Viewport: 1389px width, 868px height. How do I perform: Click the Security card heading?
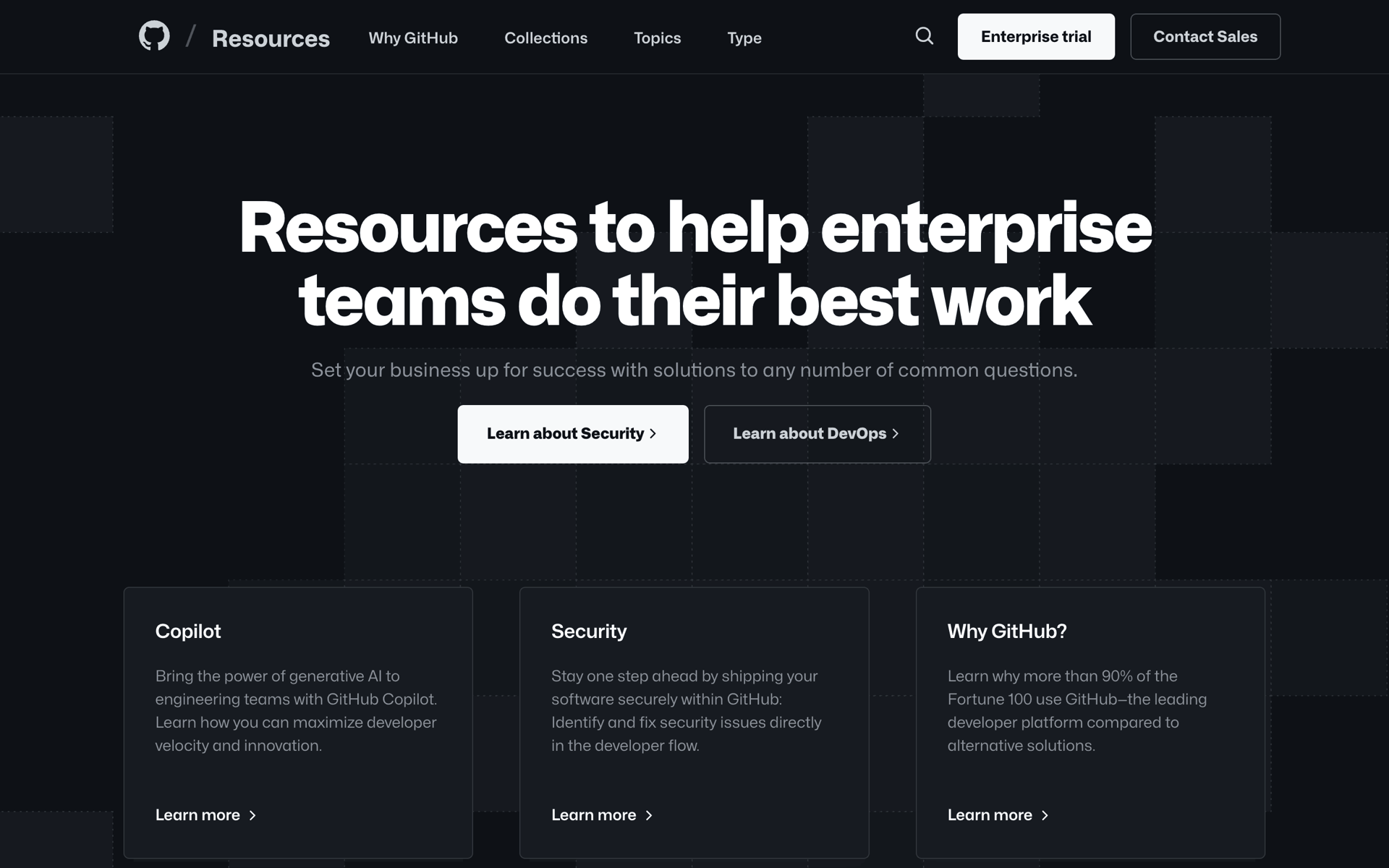589,631
